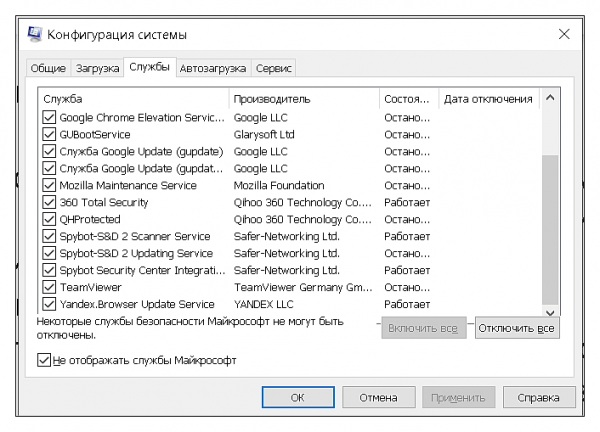Select Mozilla Foundation manufacturer cell
Viewport: 600px width, 432px height.
pos(279,185)
